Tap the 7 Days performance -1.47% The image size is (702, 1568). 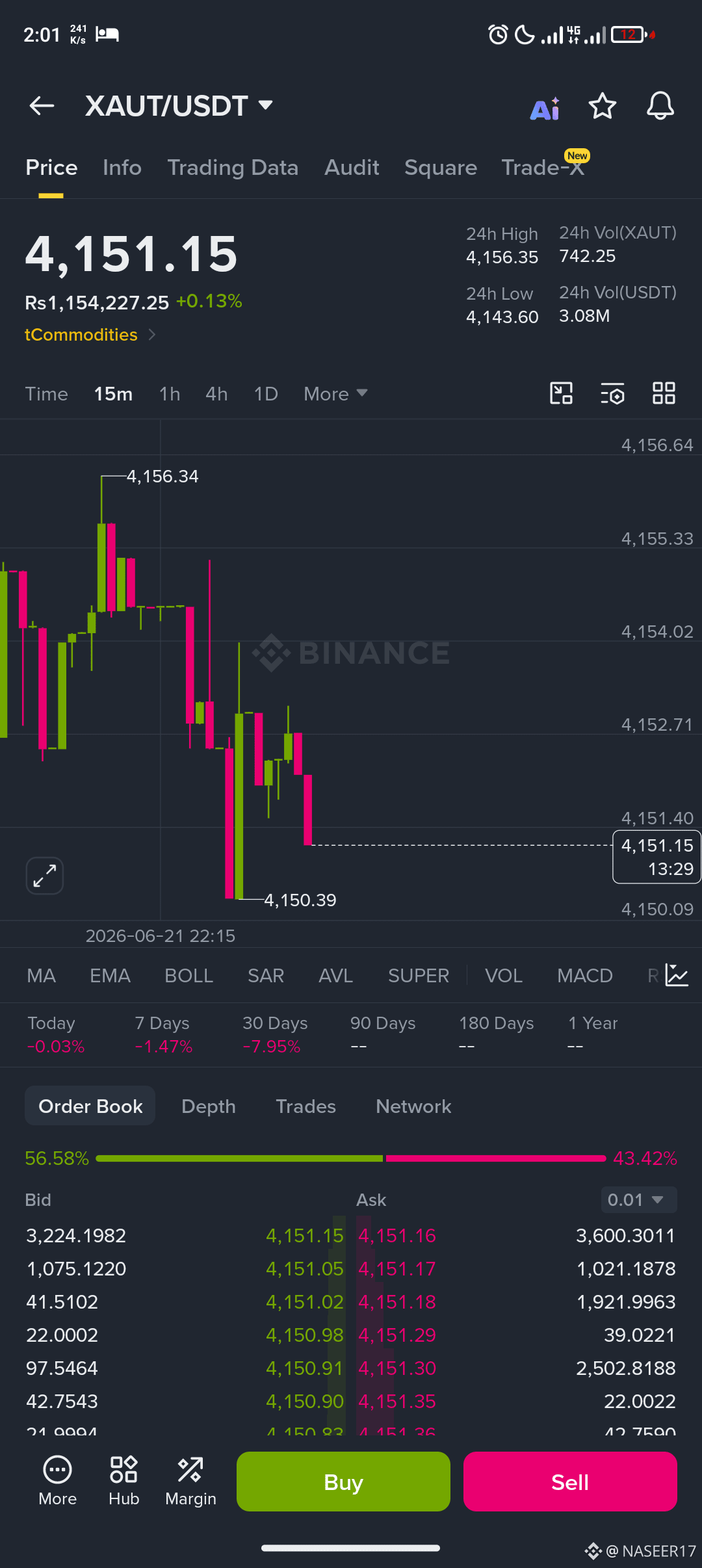[164, 1035]
